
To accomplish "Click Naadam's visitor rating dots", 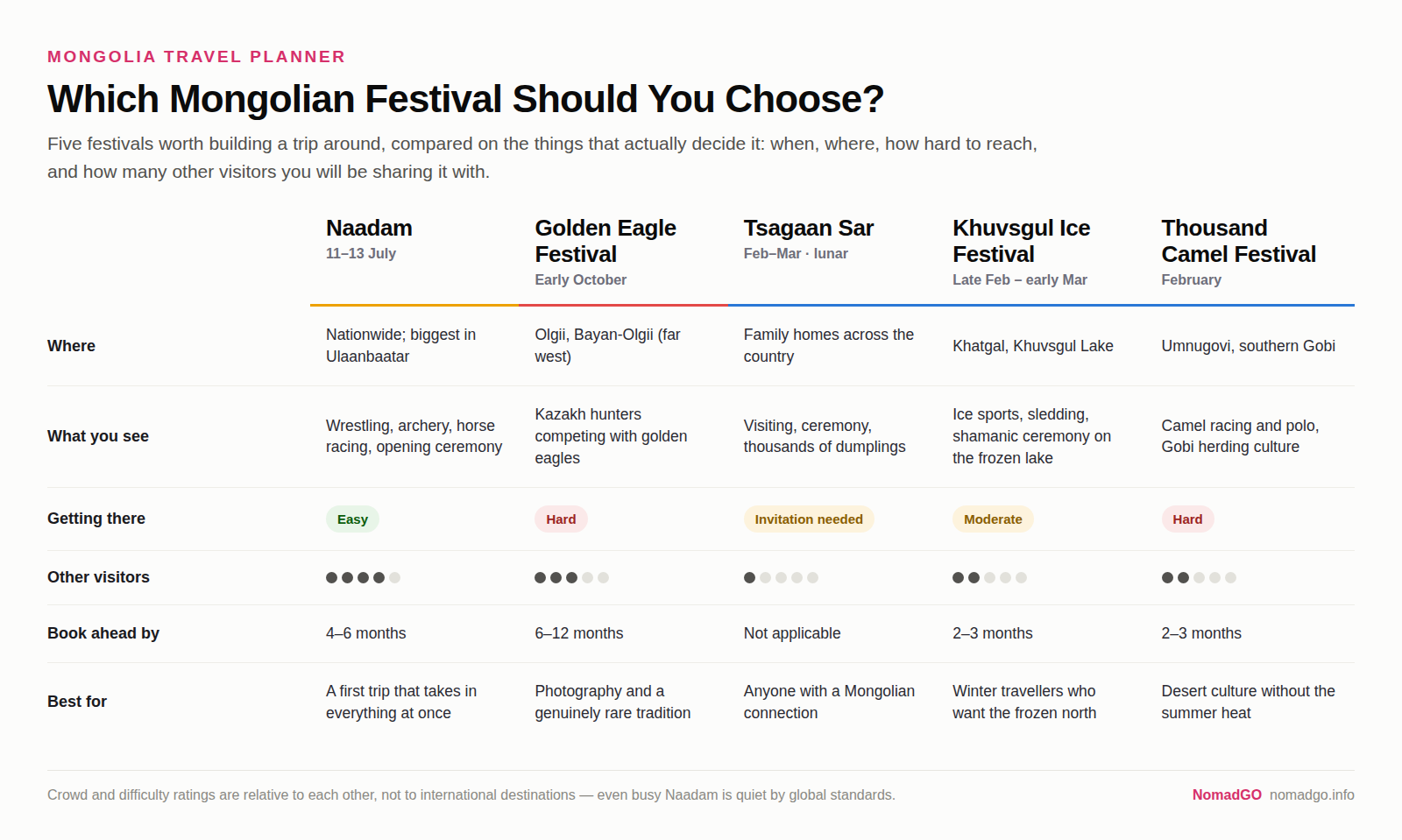I will pos(363,577).
